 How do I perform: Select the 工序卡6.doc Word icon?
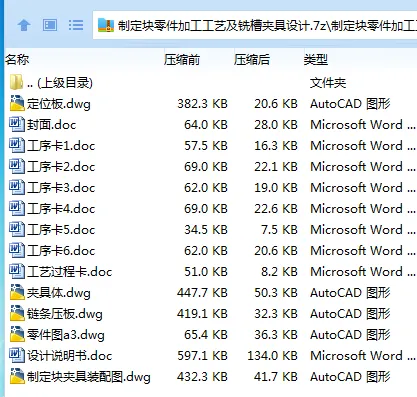(17, 250)
